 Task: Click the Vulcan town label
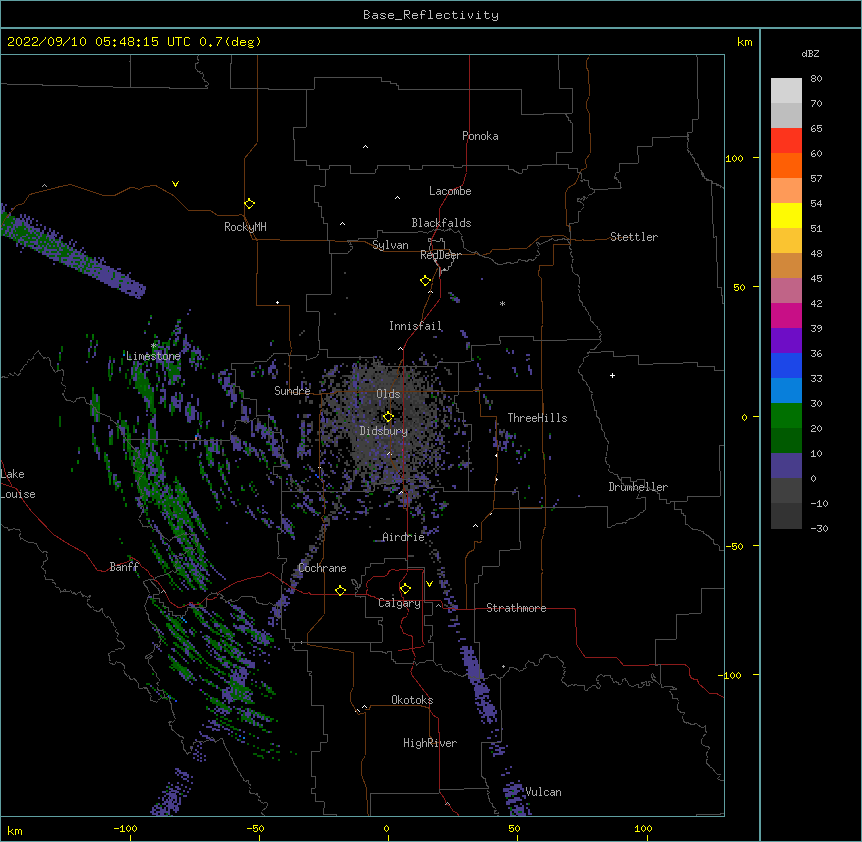tap(543, 792)
